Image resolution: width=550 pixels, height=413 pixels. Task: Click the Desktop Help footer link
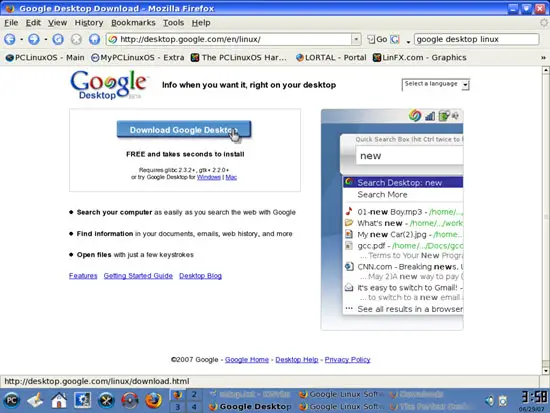297,360
